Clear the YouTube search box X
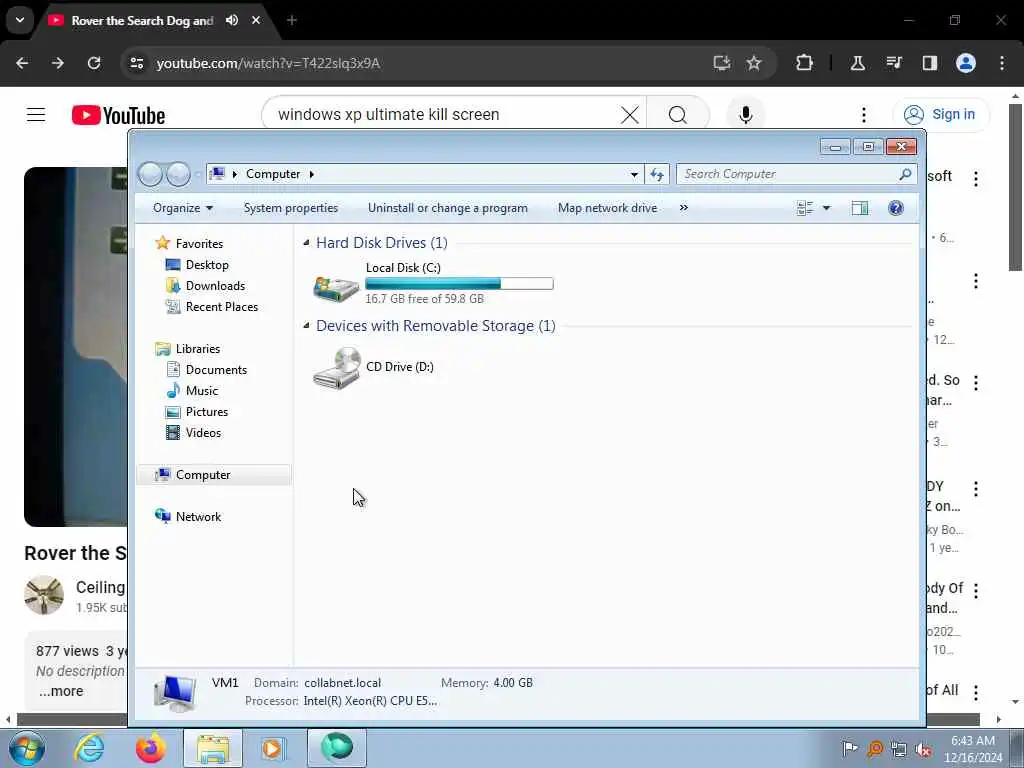1024x768 pixels. click(630, 115)
